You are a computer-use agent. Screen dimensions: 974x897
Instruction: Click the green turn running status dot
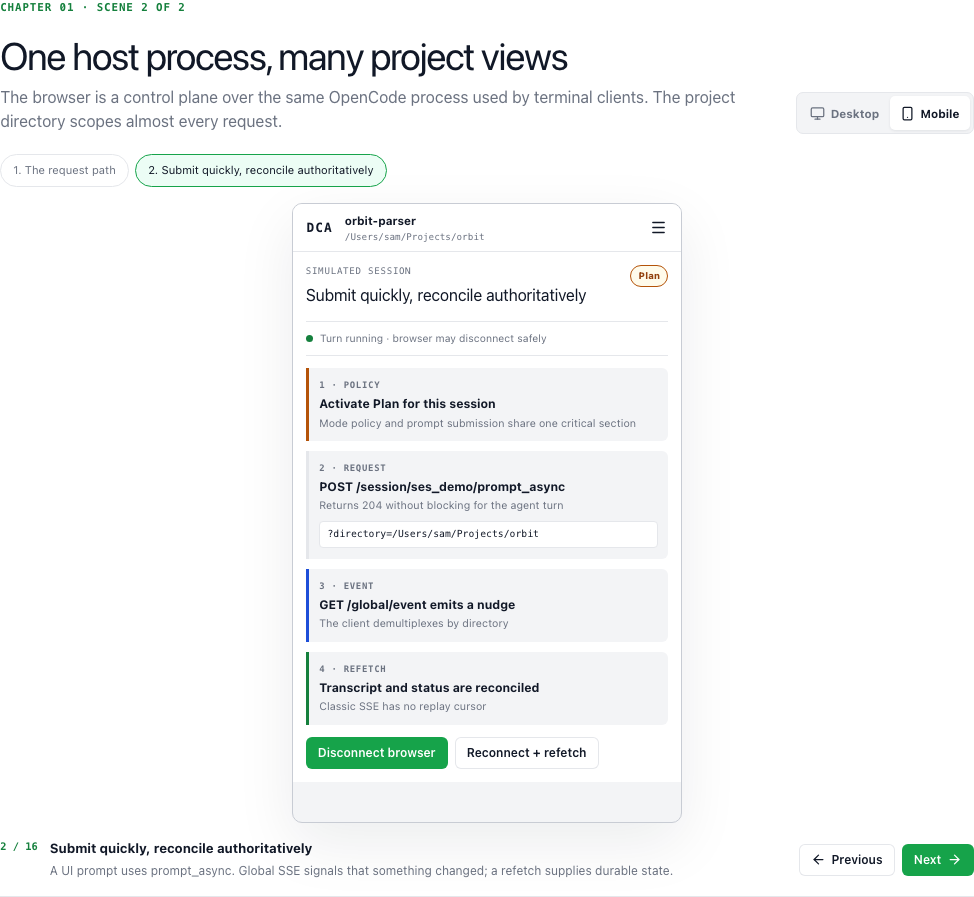click(309, 339)
